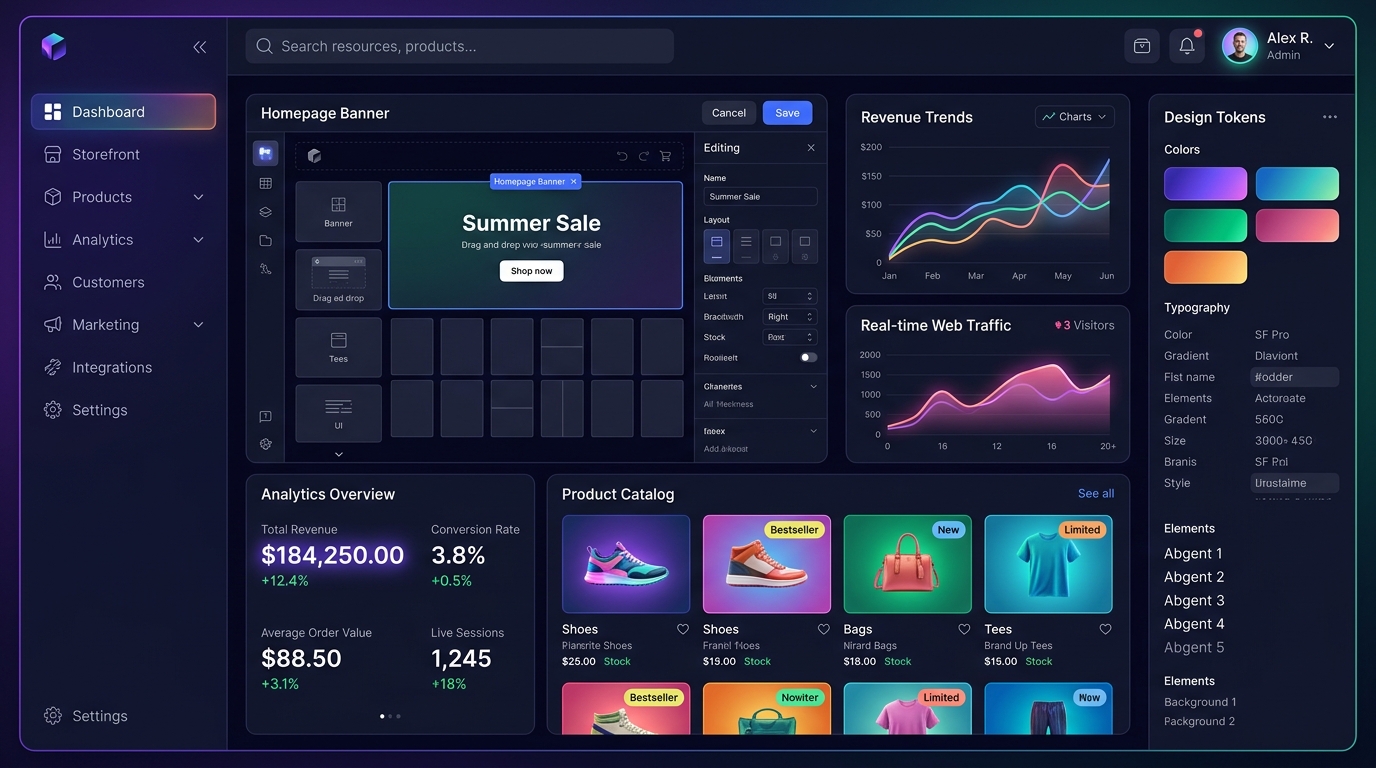Open the Dashboard menu item
1376x768 pixels.
coord(123,112)
